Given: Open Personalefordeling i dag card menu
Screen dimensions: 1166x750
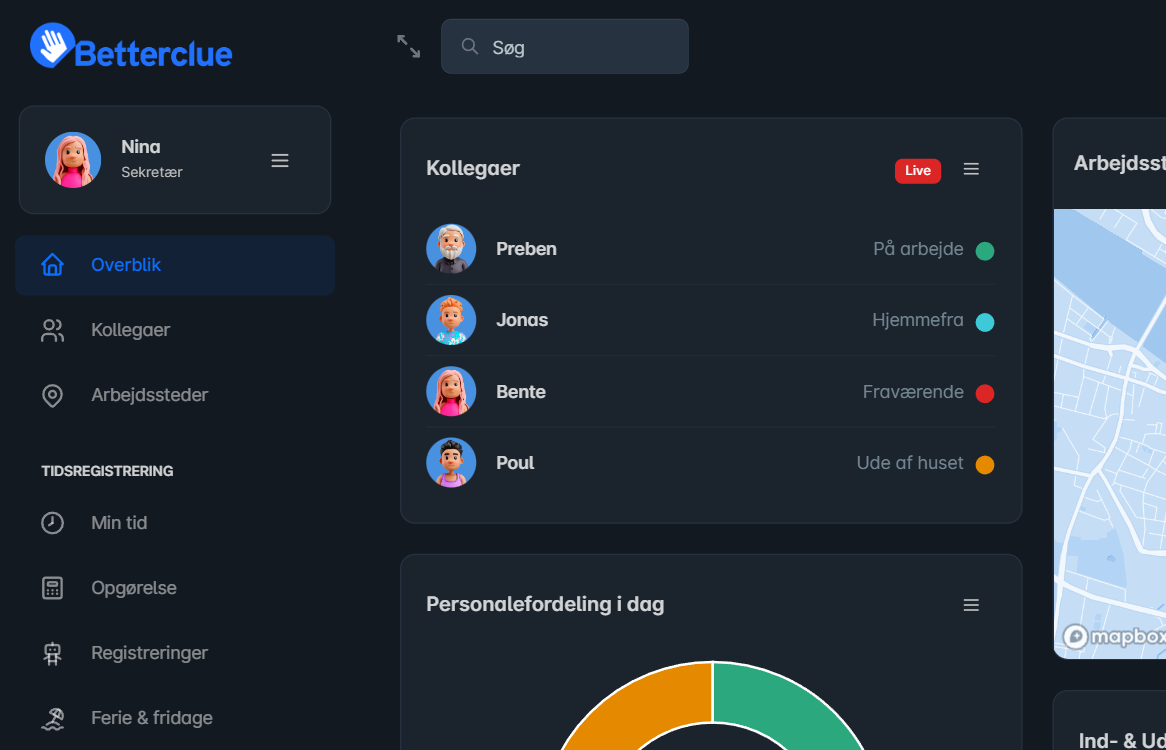Looking at the screenshot, I should (971, 605).
